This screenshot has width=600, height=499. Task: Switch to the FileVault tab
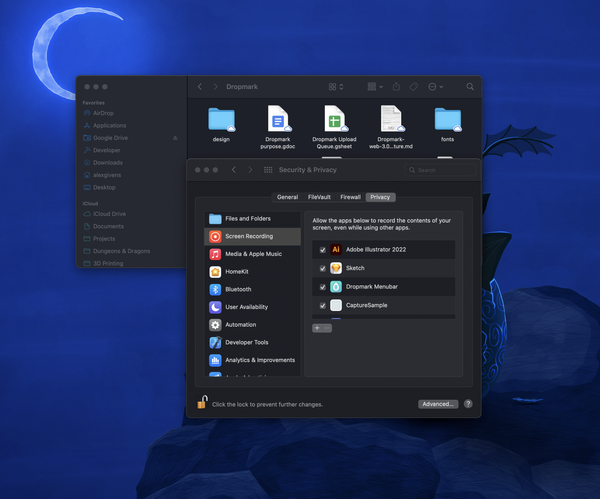click(319, 197)
